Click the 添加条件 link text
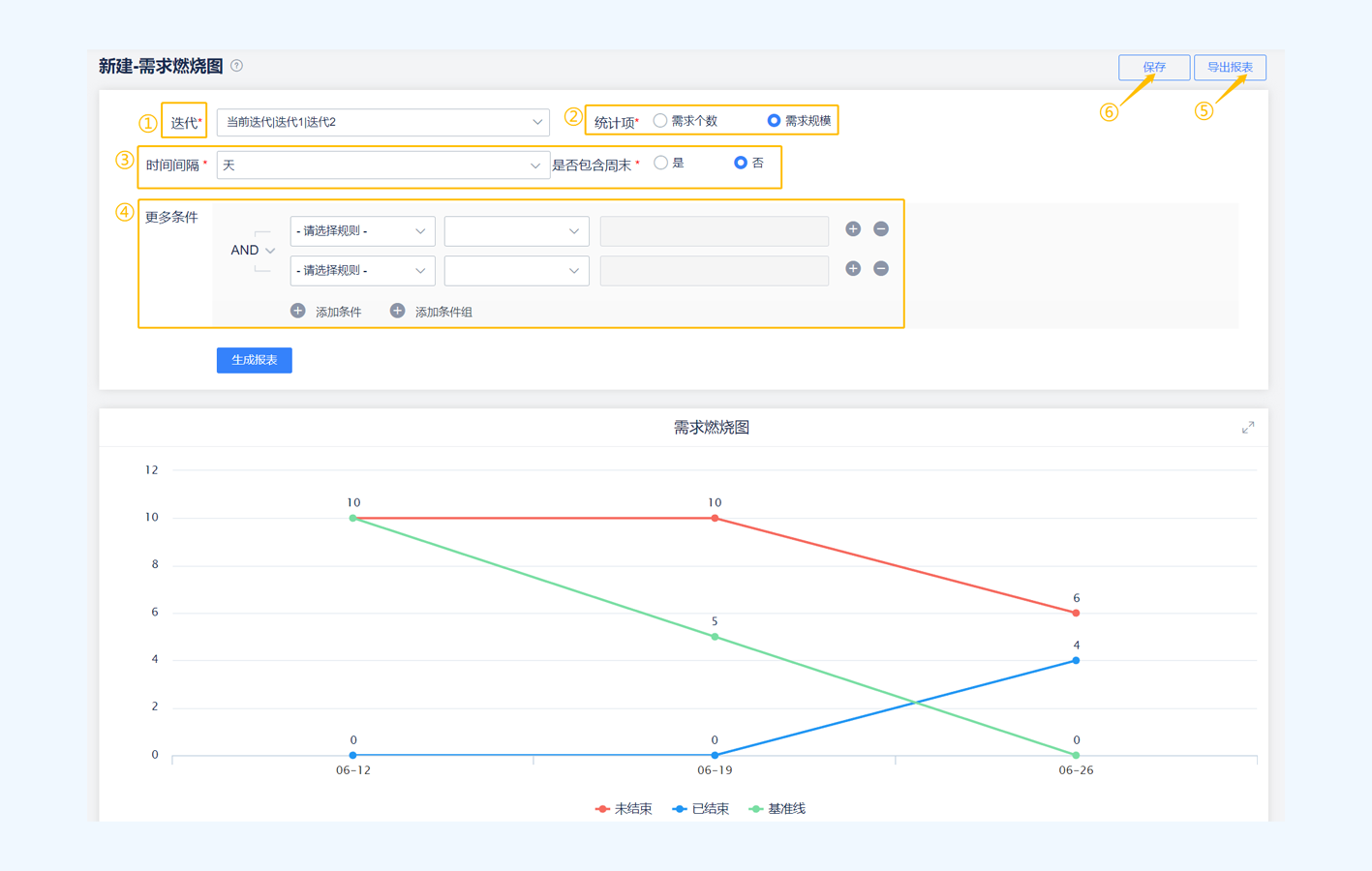The width and height of the screenshot is (1372, 871). [x=339, y=312]
